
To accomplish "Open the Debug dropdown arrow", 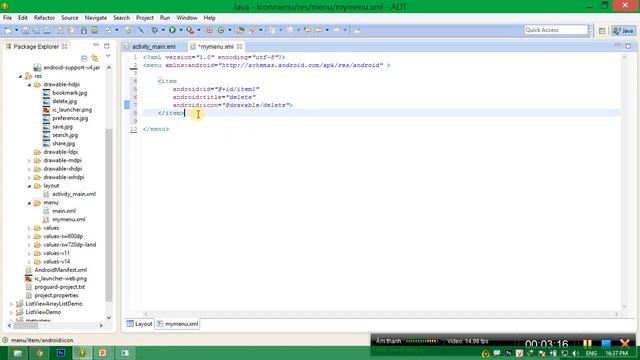I will [162, 30].
